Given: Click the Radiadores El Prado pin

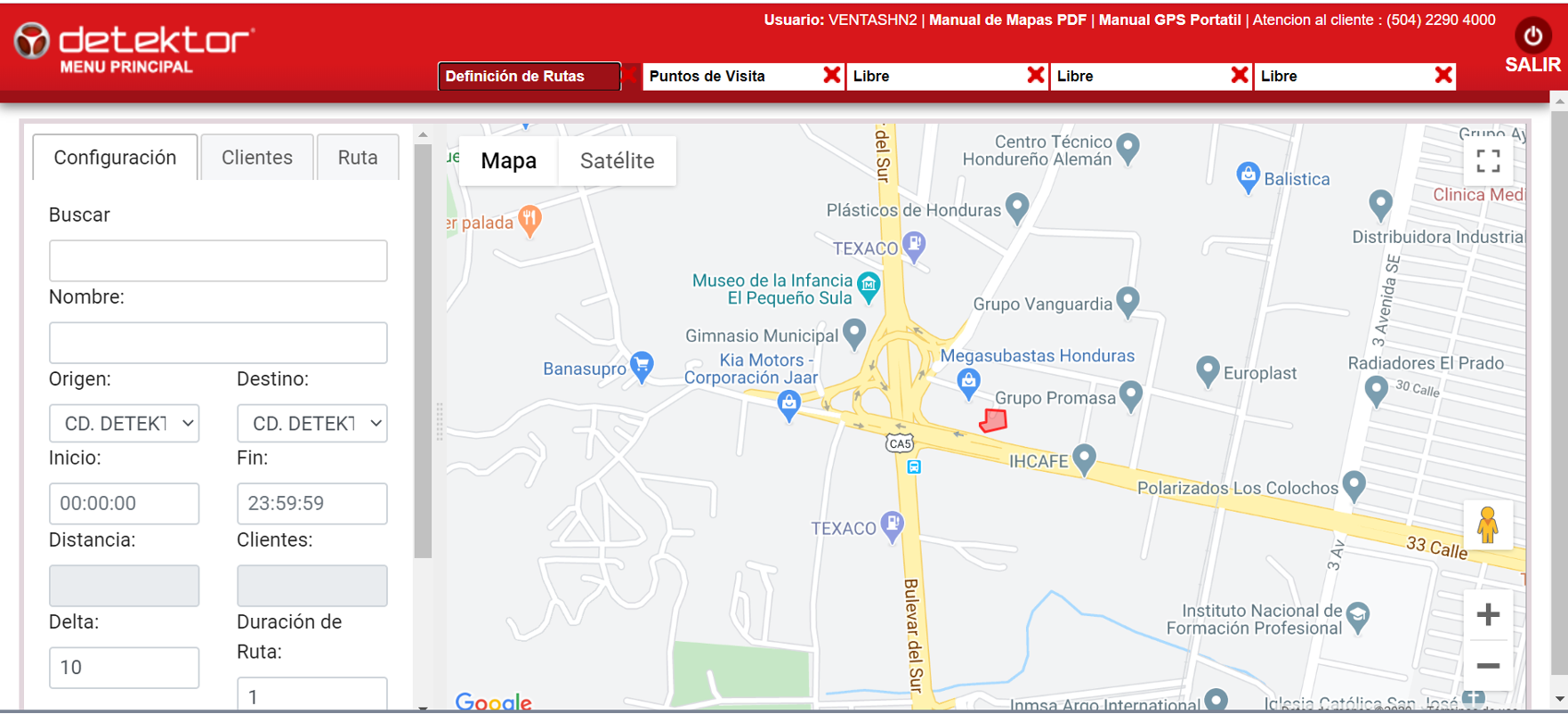Looking at the screenshot, I should click(1377, 391).
